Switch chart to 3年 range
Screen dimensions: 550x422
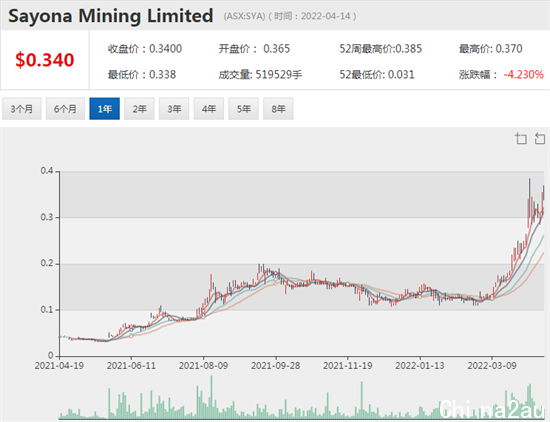point(174,109)
